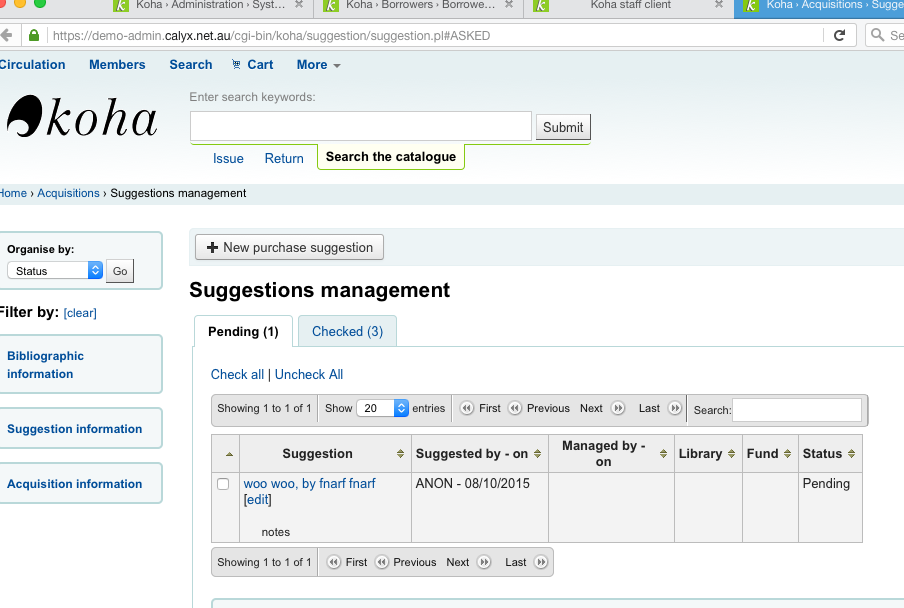
Task: Click top pagination Next arrow icon
Action: click(618, 408)
